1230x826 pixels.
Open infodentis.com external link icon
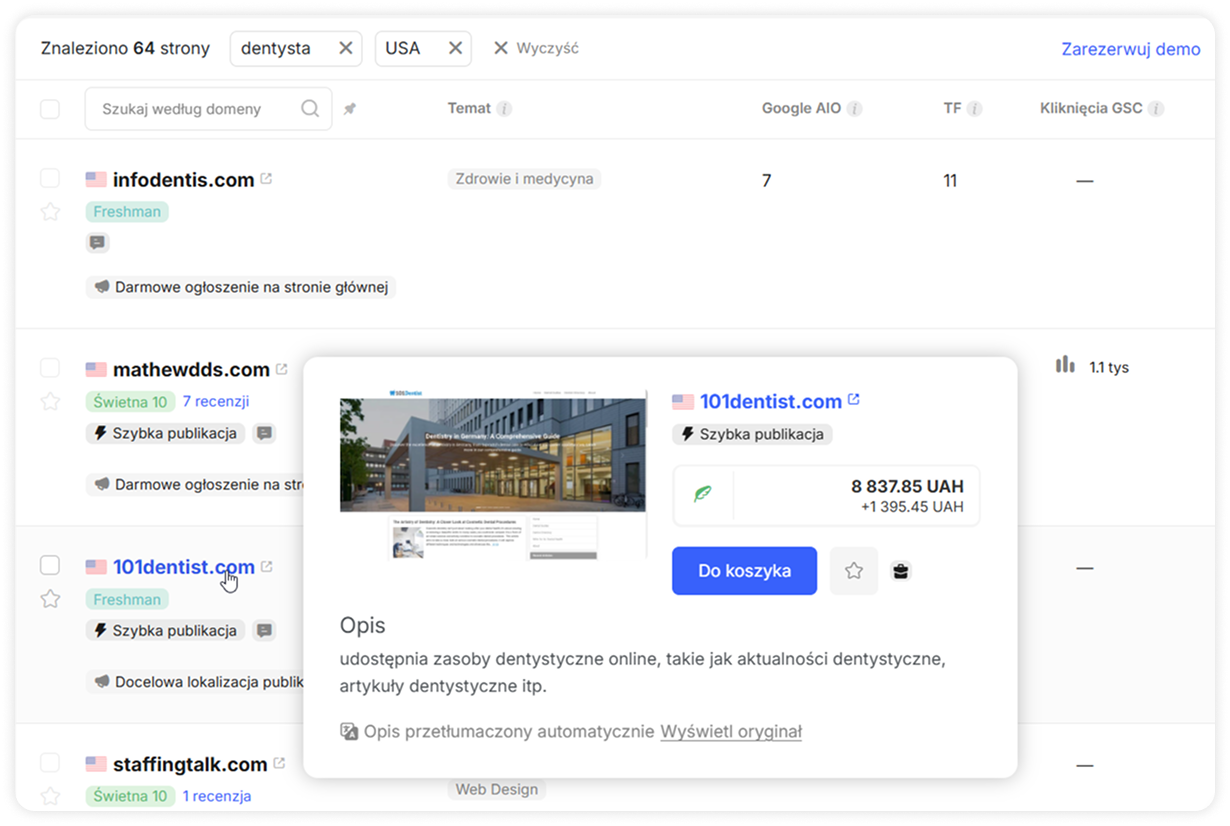click(266, 179)
